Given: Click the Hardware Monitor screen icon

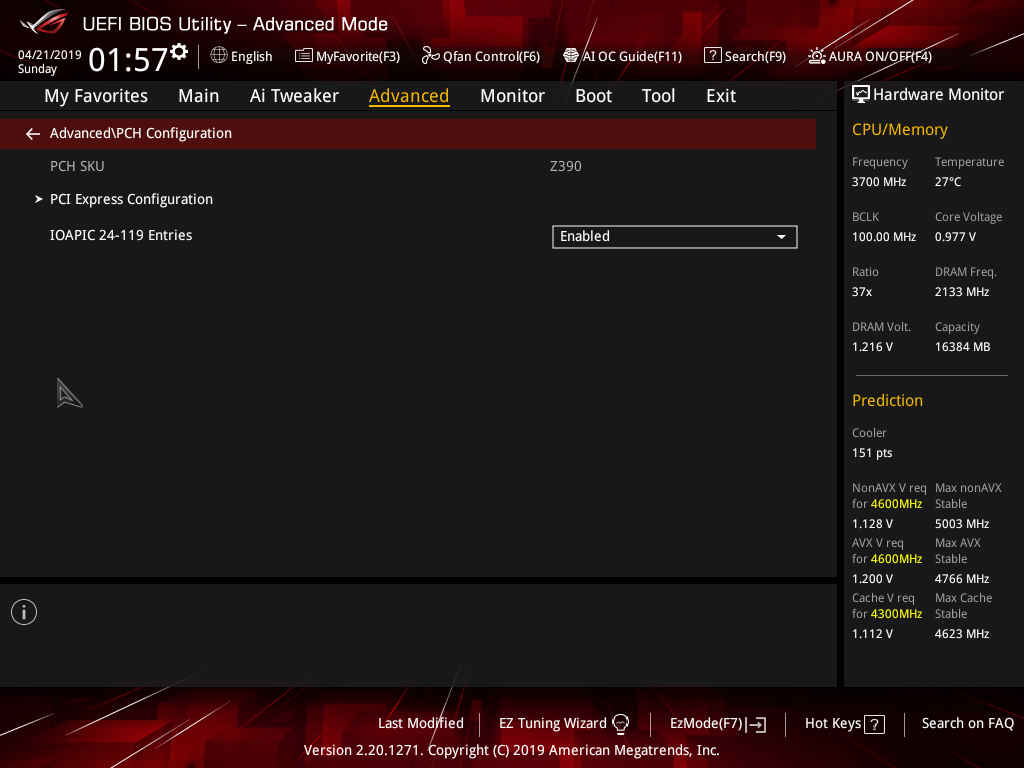Looking at the screenshot, I should [x=861, y=95].
